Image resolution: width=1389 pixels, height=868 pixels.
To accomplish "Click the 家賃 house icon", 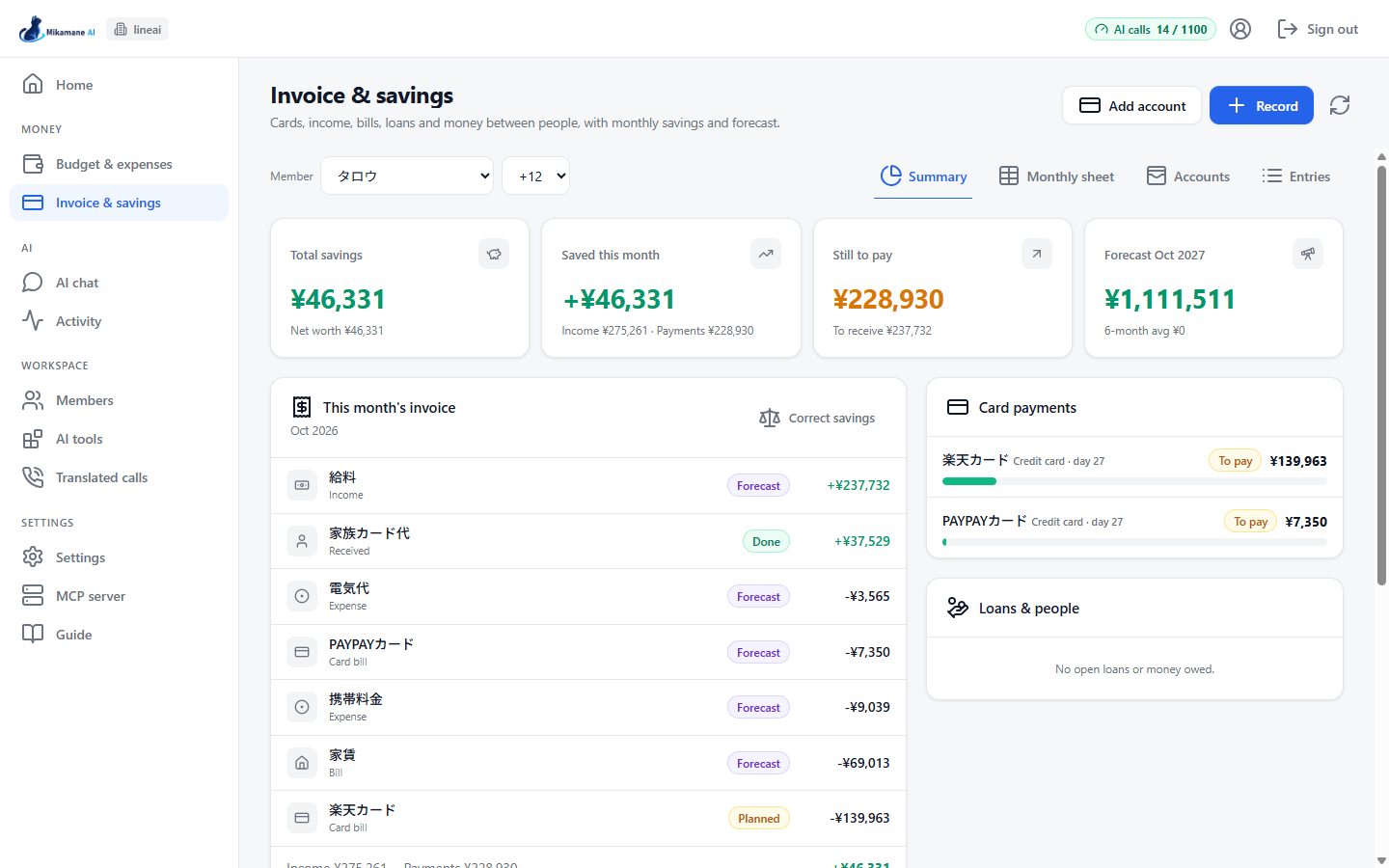I will [302, 763].
